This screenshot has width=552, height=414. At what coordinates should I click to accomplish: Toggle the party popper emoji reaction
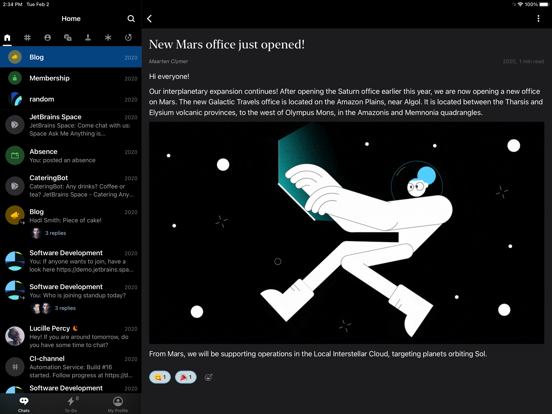pyautogui.click(x=186, y=377)
